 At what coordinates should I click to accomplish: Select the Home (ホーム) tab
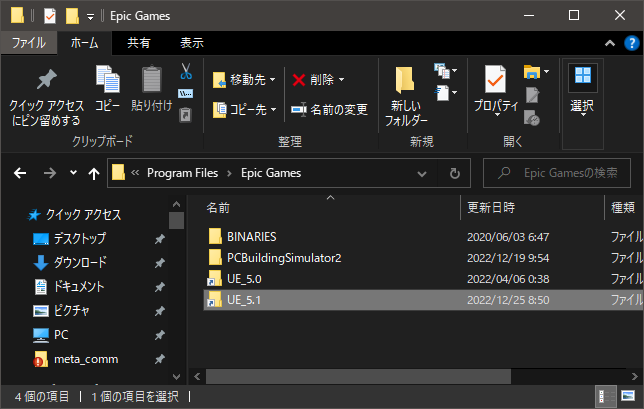(x=84, y=43)
